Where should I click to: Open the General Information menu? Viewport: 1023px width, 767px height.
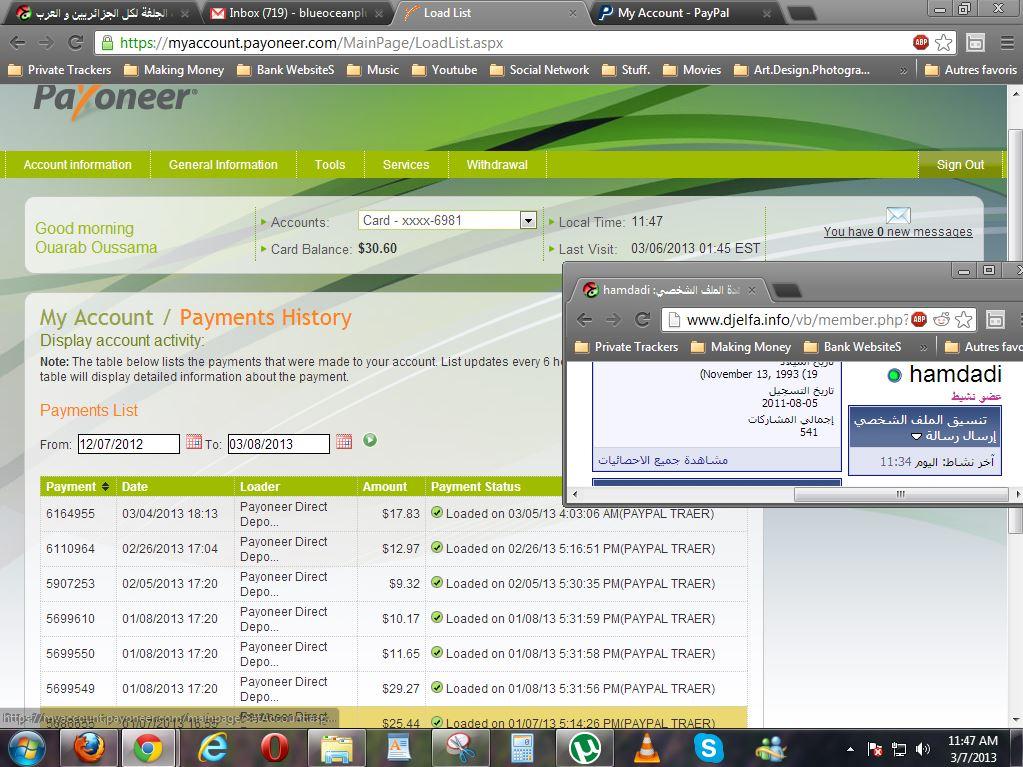click(x=223, y=165)
